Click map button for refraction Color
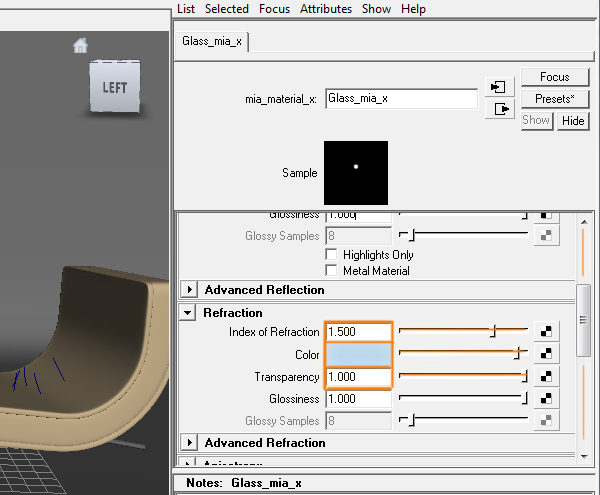This screenshot has height=495, width=600. click(546, 354)
